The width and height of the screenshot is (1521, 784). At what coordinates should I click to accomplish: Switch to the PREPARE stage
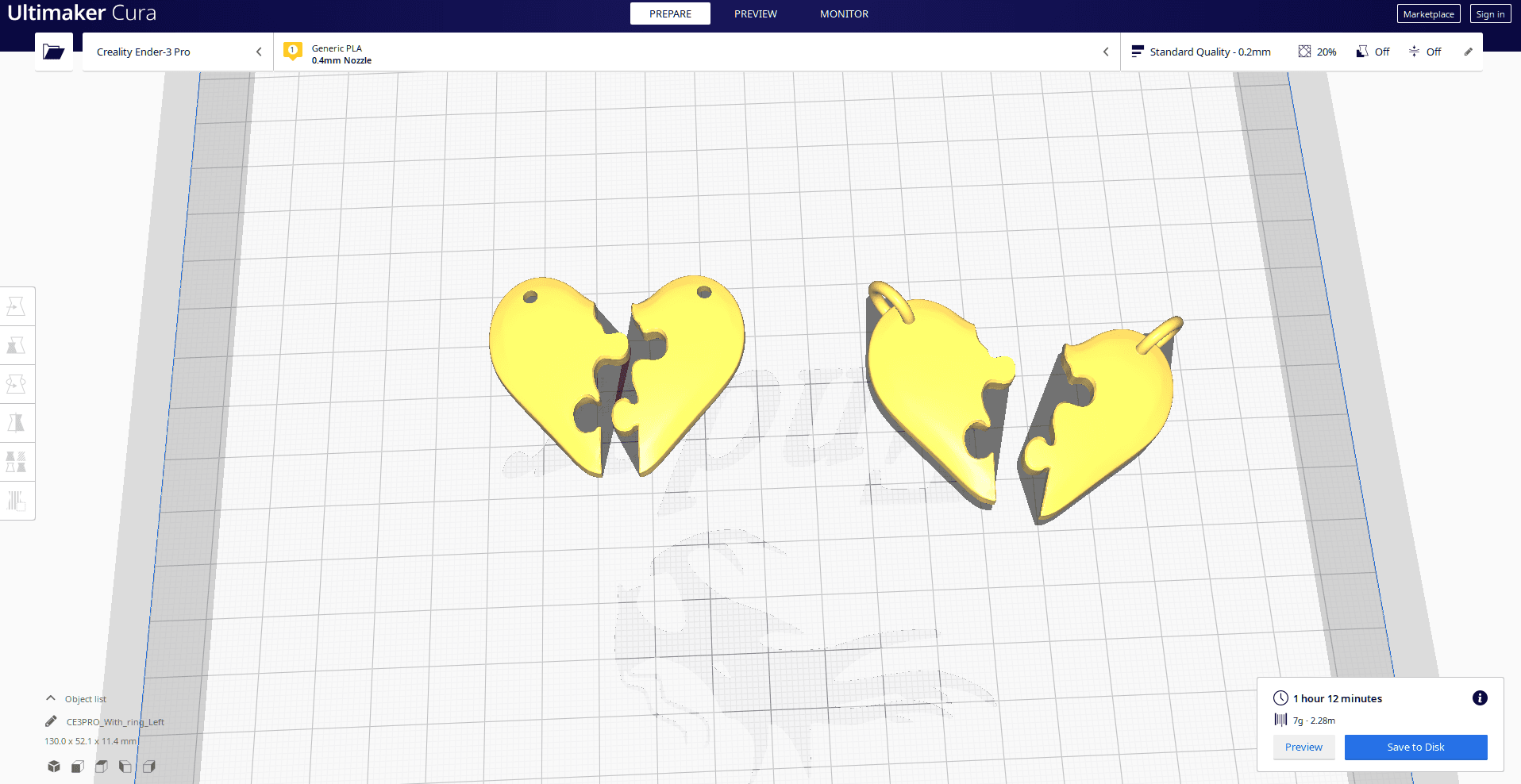pyautogui.click(x=670, y=13)
